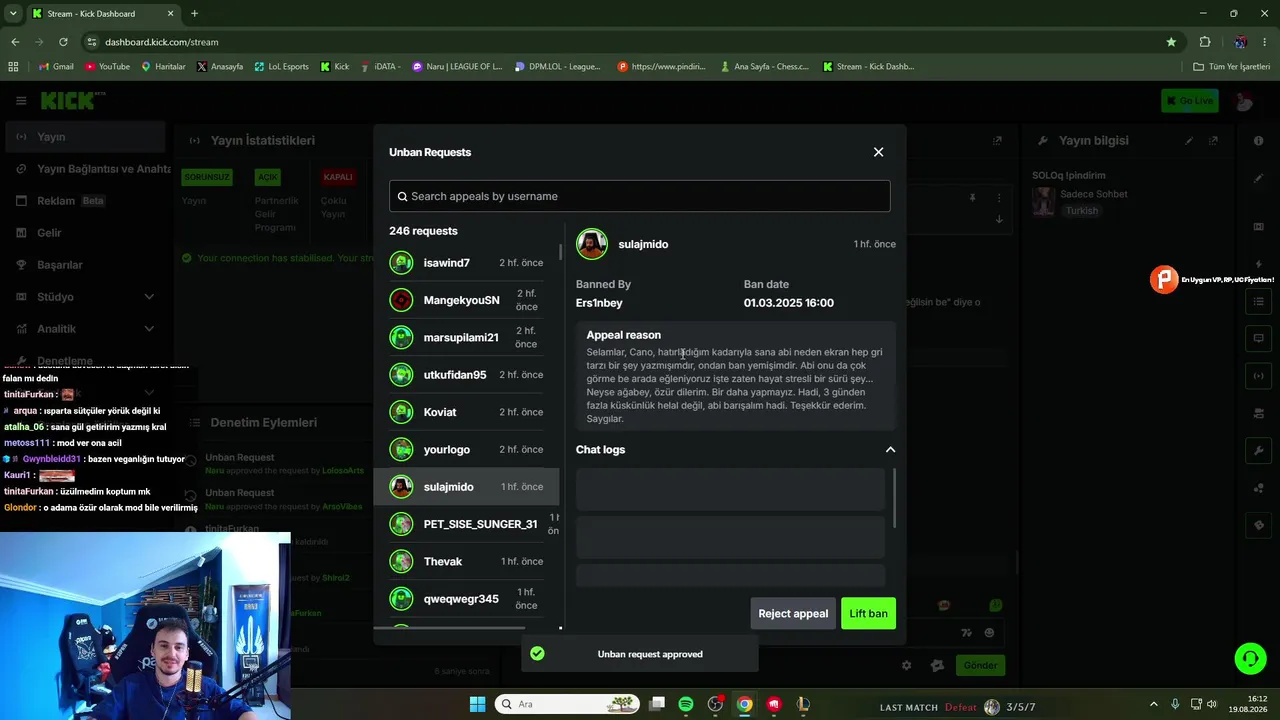1280x720 pixels.
Task: Toggle the Kick sidebar hamburger menu
Action: point(21,101)
